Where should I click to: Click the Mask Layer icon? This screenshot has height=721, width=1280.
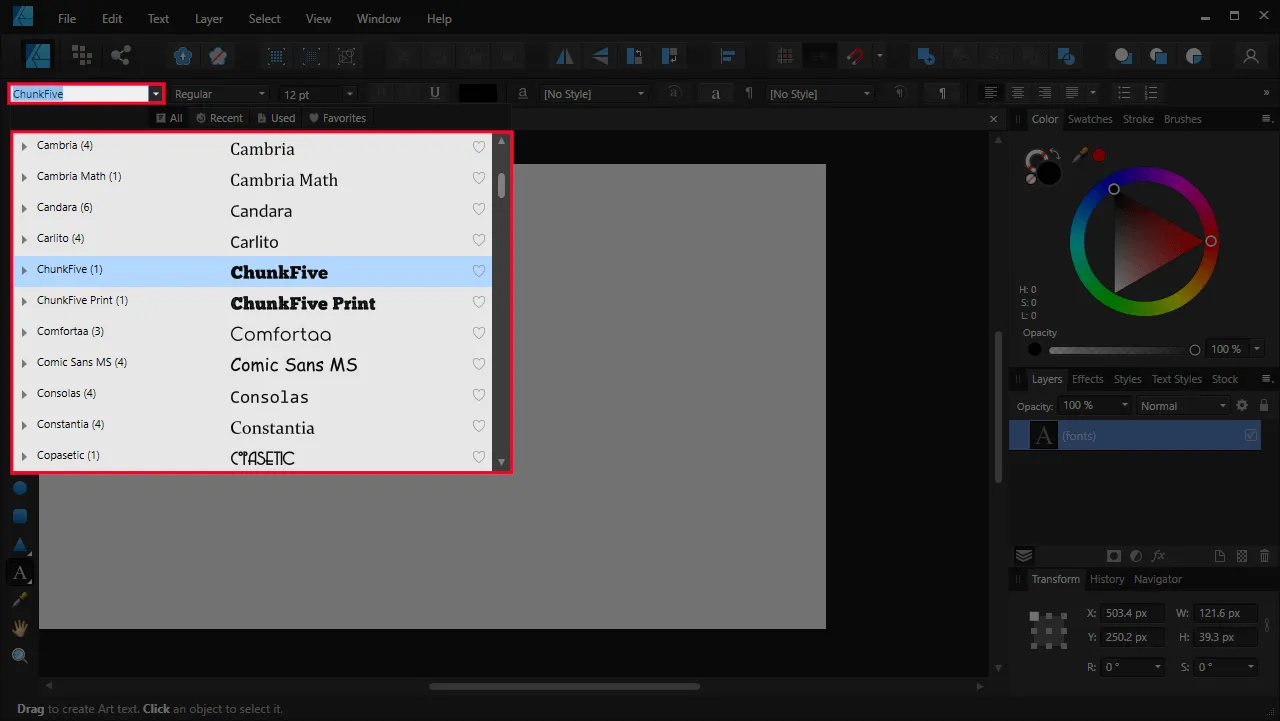click(x=1114, y=556)
